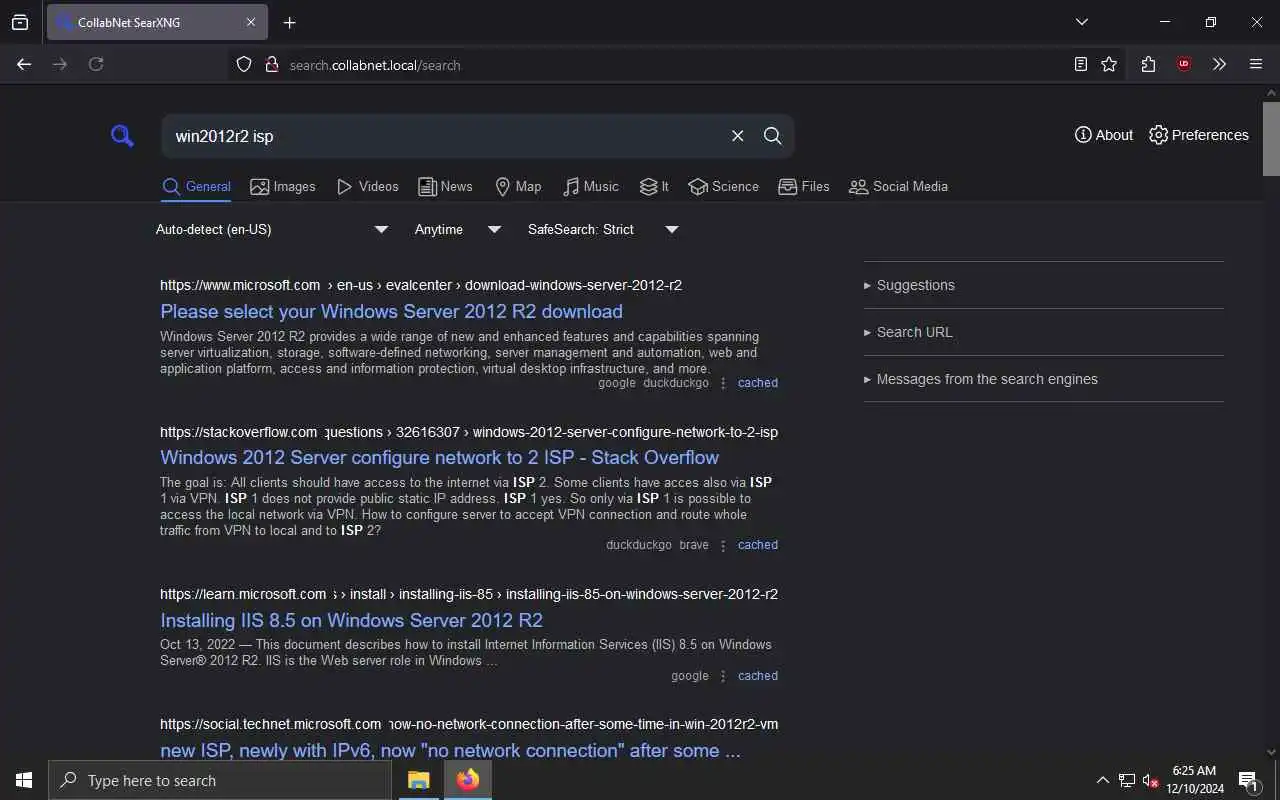The height and width of the screenshot is (800, 1280).
Task: Open cached link for IIS 8.5 result
Action: point(757,676)
